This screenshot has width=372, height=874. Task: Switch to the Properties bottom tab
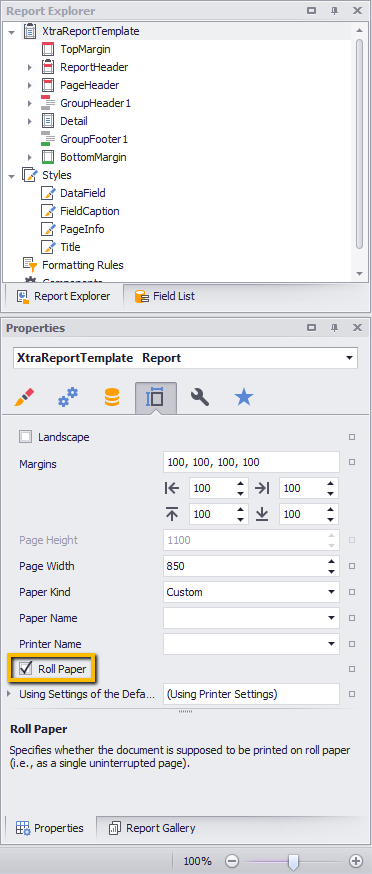point(50,828)
